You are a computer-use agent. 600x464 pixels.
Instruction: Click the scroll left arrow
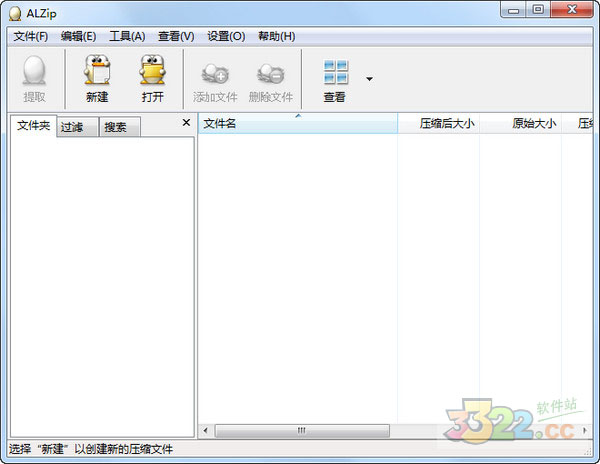click(x=205, y=431)
